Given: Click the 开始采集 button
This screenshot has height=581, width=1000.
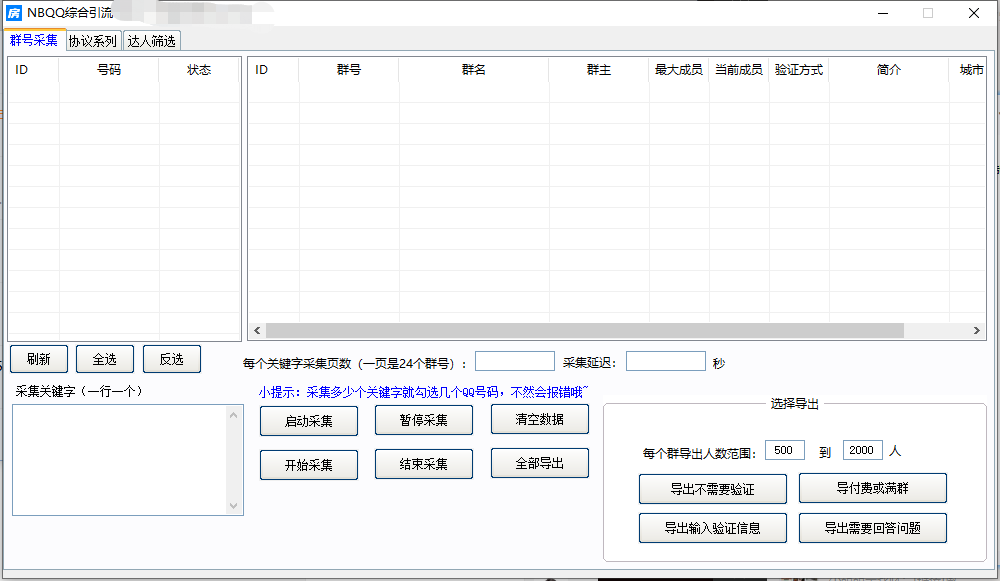Looking at the screenshot, I should pos(308,465).
